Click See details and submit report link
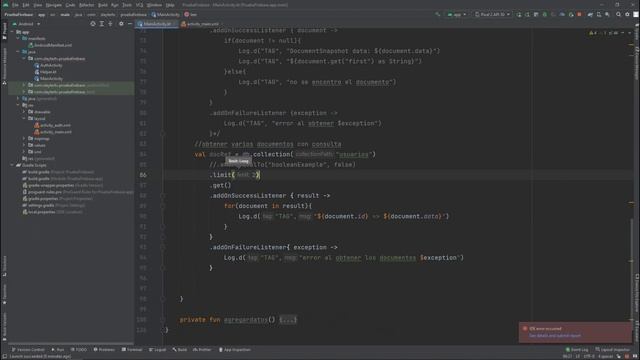Viewport: 640px width, 360px height. (554, 336)
